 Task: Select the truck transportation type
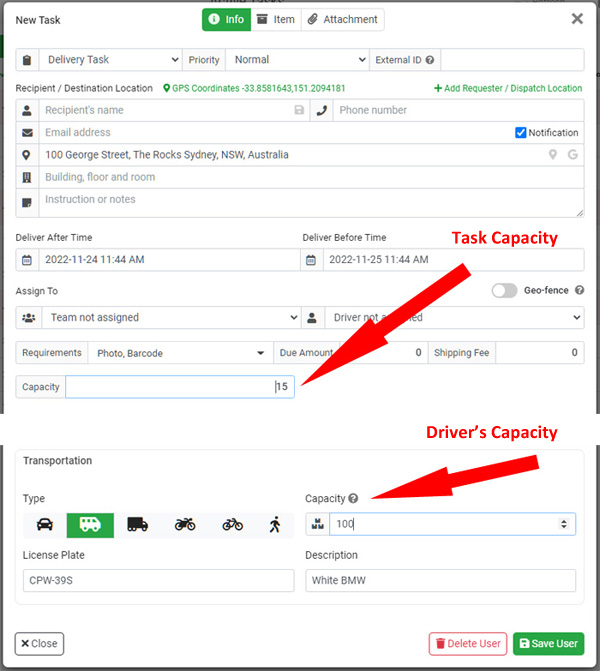click(x=137, y=525)
